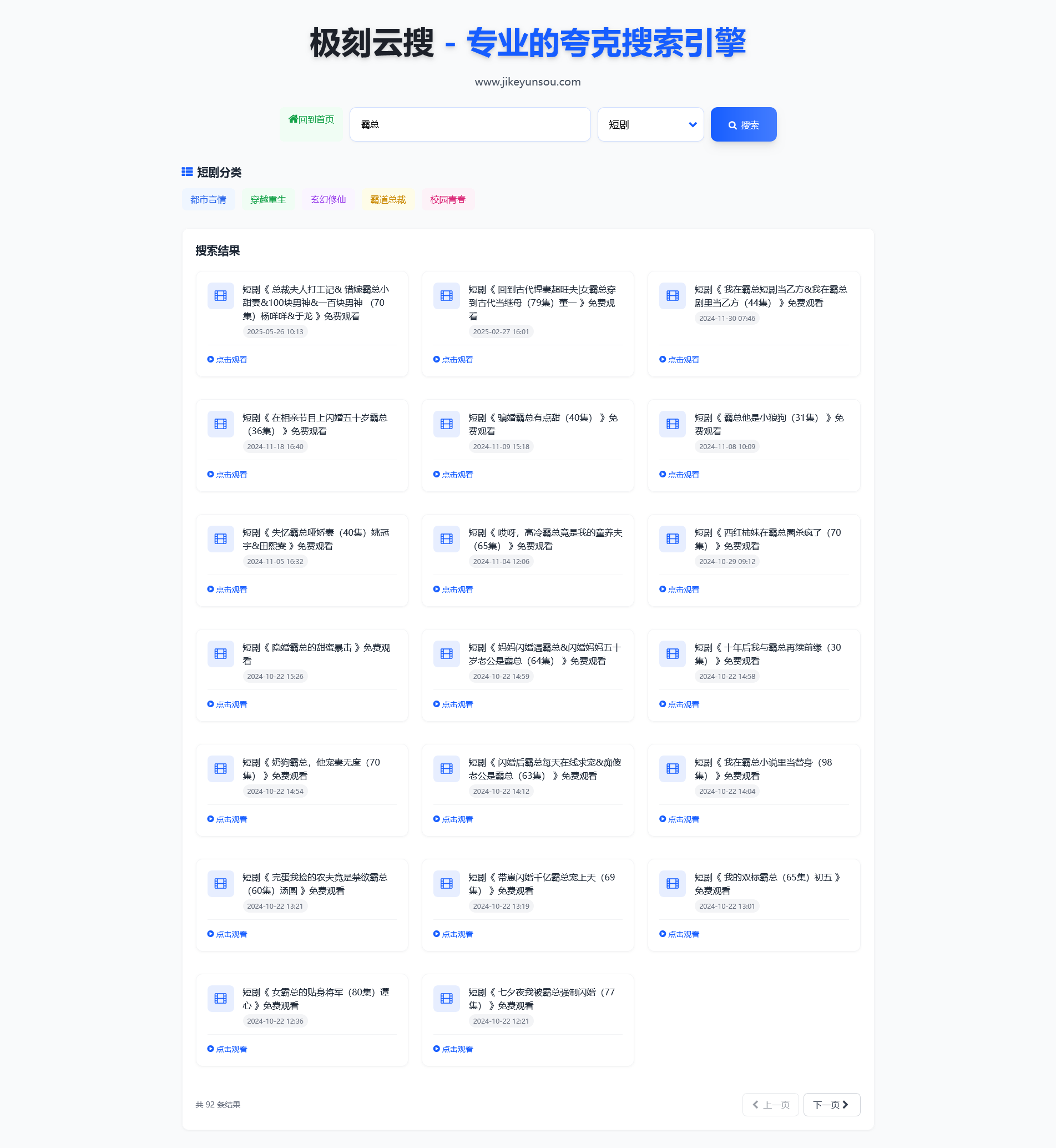Click film icon of 我在霸总小说里当替身 result
This screenshot has width=1056, height=1148.
click(x=673, y=768)
